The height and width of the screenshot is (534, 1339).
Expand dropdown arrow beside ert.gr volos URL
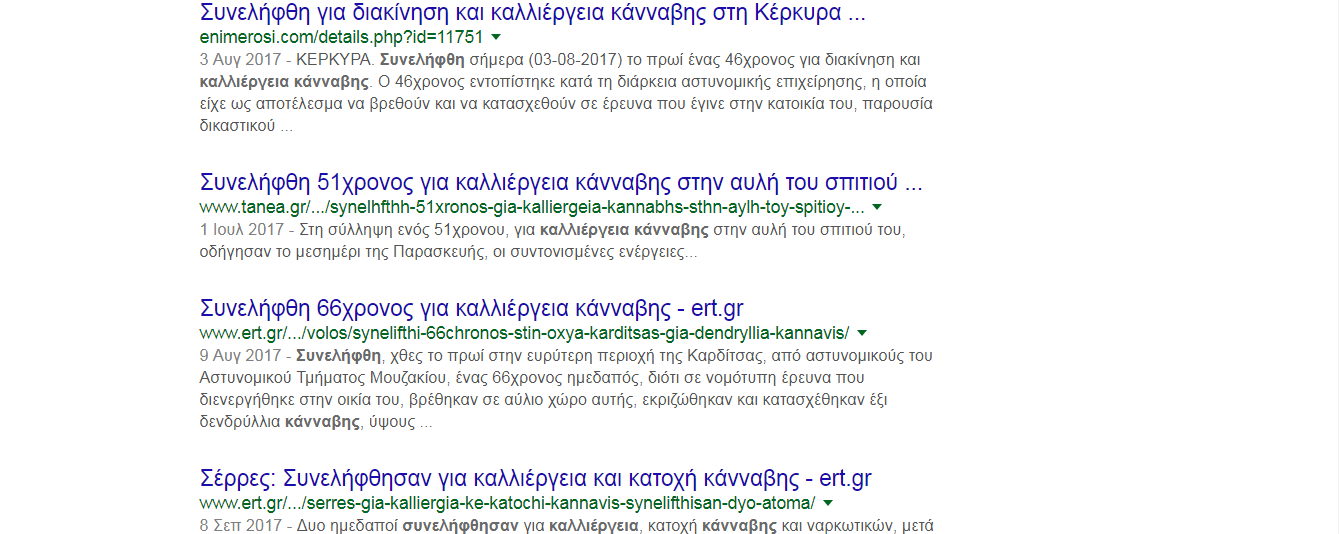(862, 333)
